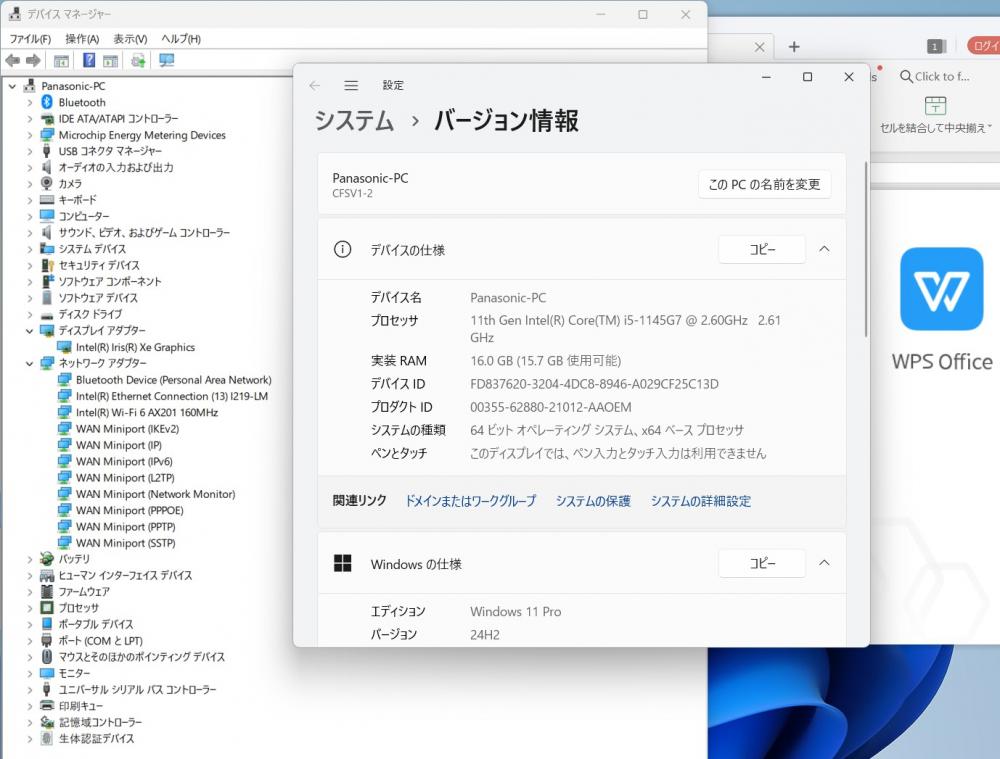Screen dimensions: 1000x759
Task: Select WAN Miniport (IKEv2)
Action: pyautogui.click(x=128, y=429)
